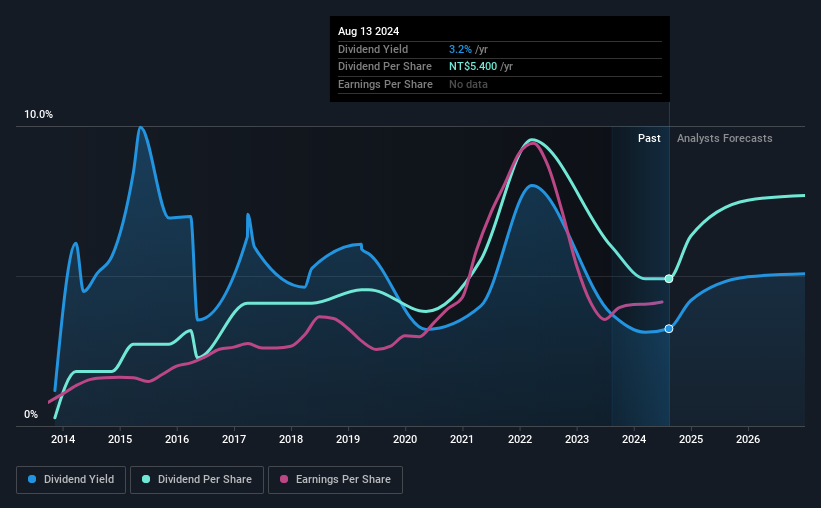Select the Dividend Per Share data point marker

(x=669, y=279)
